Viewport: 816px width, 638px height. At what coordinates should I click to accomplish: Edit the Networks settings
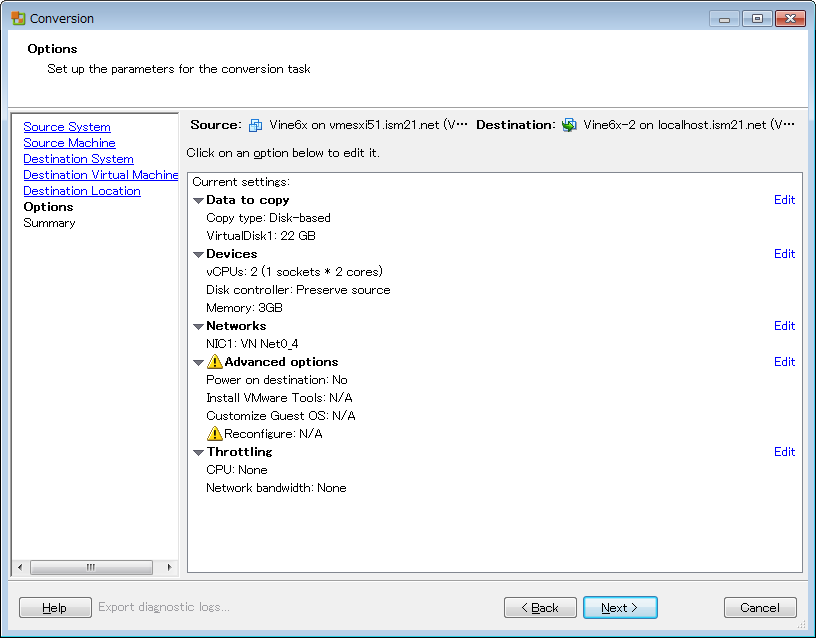pos(784,326)
